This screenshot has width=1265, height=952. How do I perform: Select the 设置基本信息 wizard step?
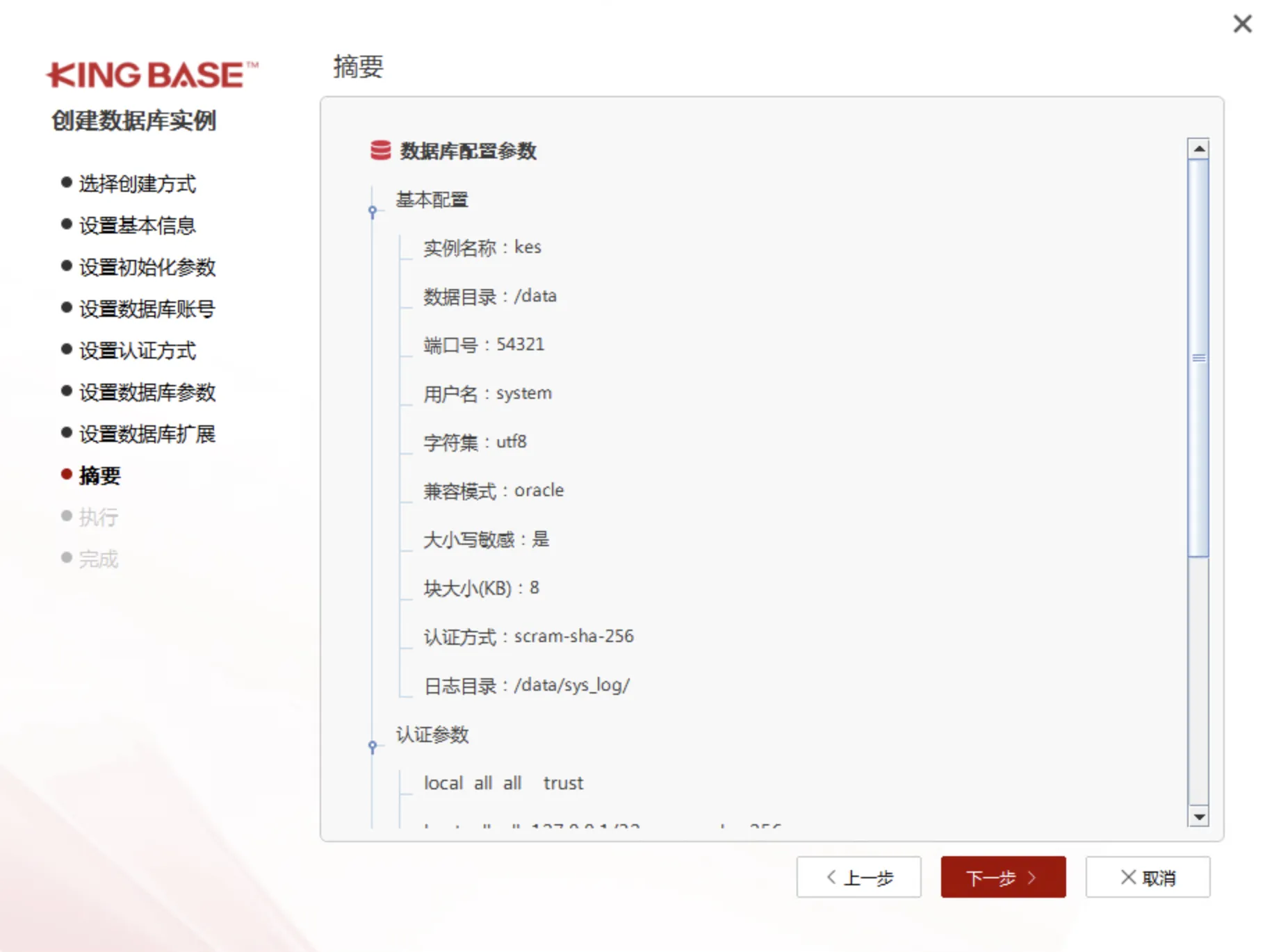pos(138,224)
